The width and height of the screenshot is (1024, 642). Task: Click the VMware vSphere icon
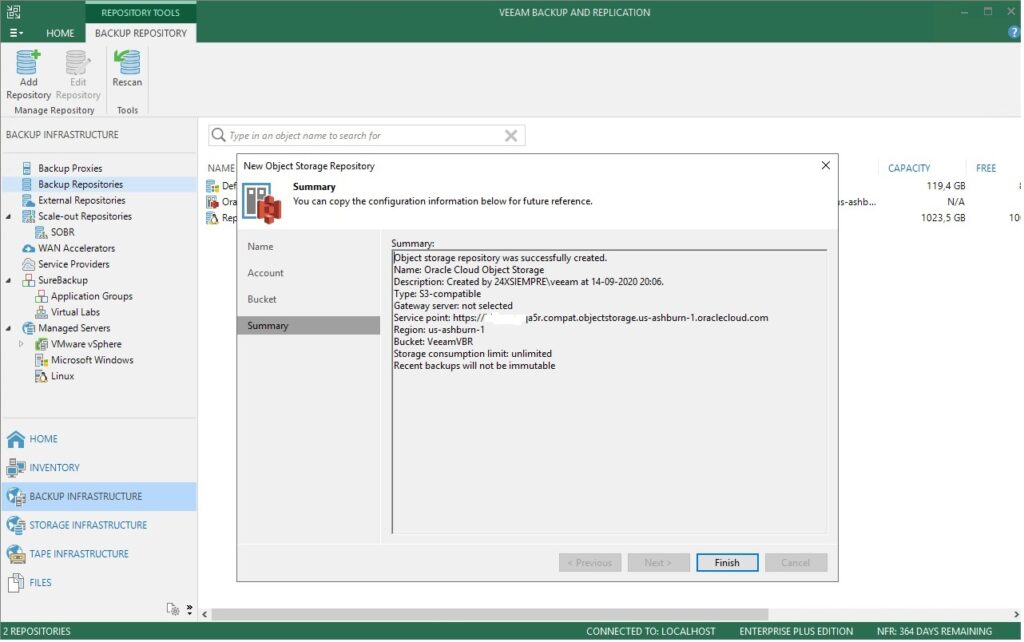41,344
